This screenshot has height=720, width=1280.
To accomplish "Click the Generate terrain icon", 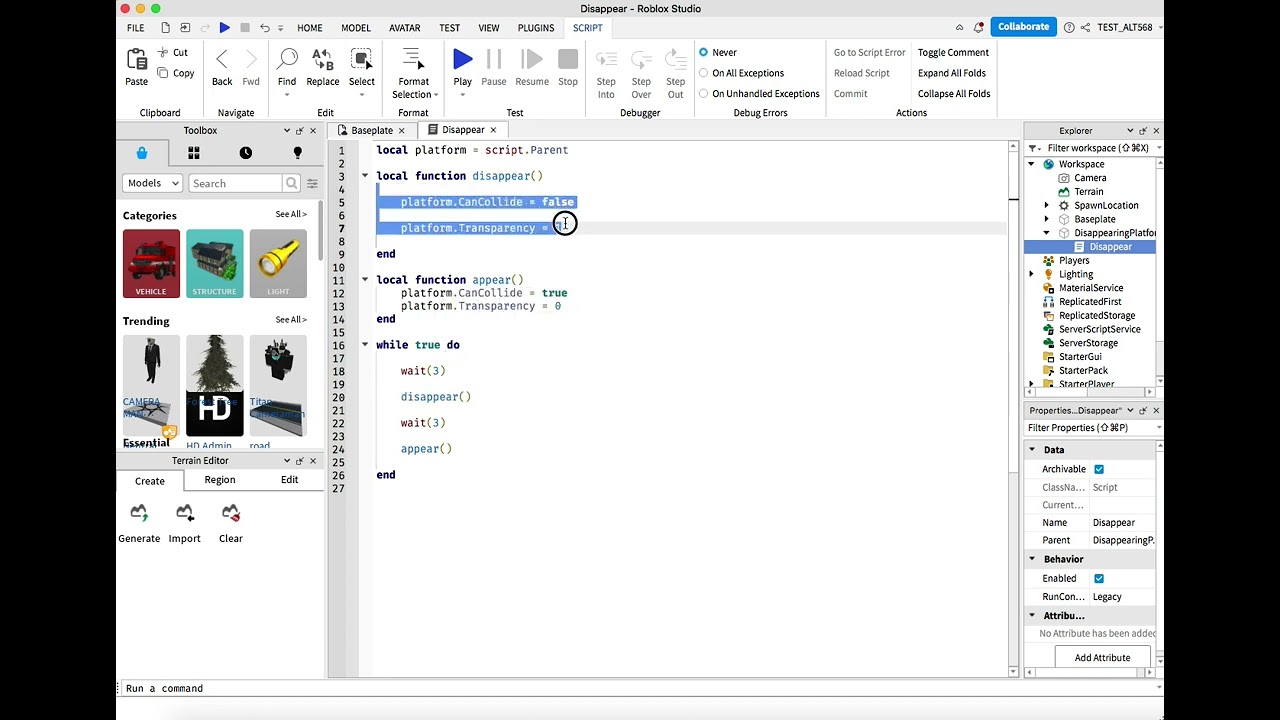I will pos(139,513).
